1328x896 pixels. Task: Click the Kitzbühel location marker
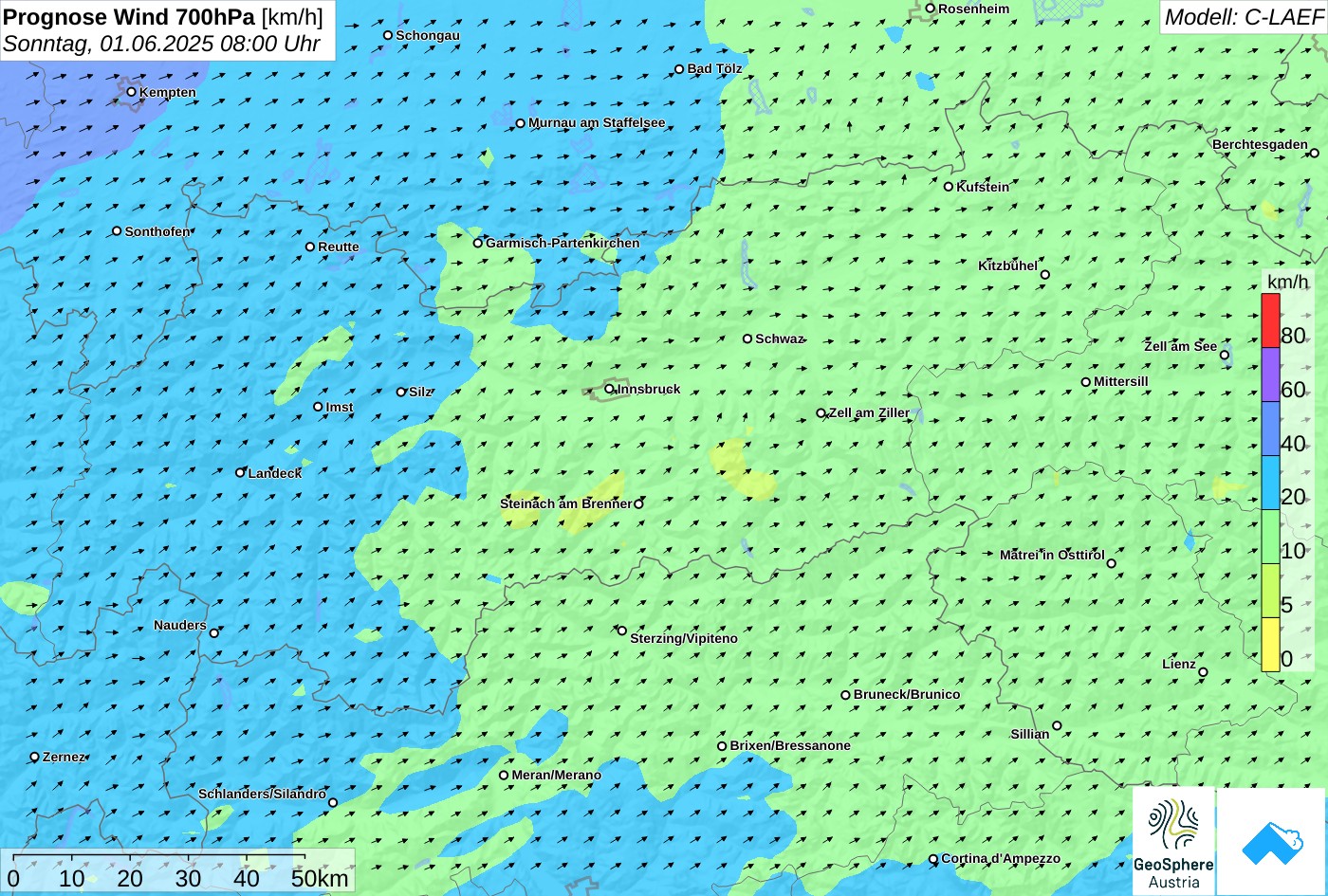(1045, 275)
